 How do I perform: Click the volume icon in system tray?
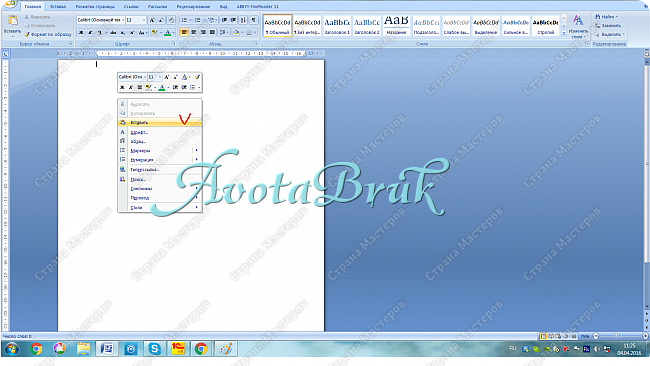(597, 349)
